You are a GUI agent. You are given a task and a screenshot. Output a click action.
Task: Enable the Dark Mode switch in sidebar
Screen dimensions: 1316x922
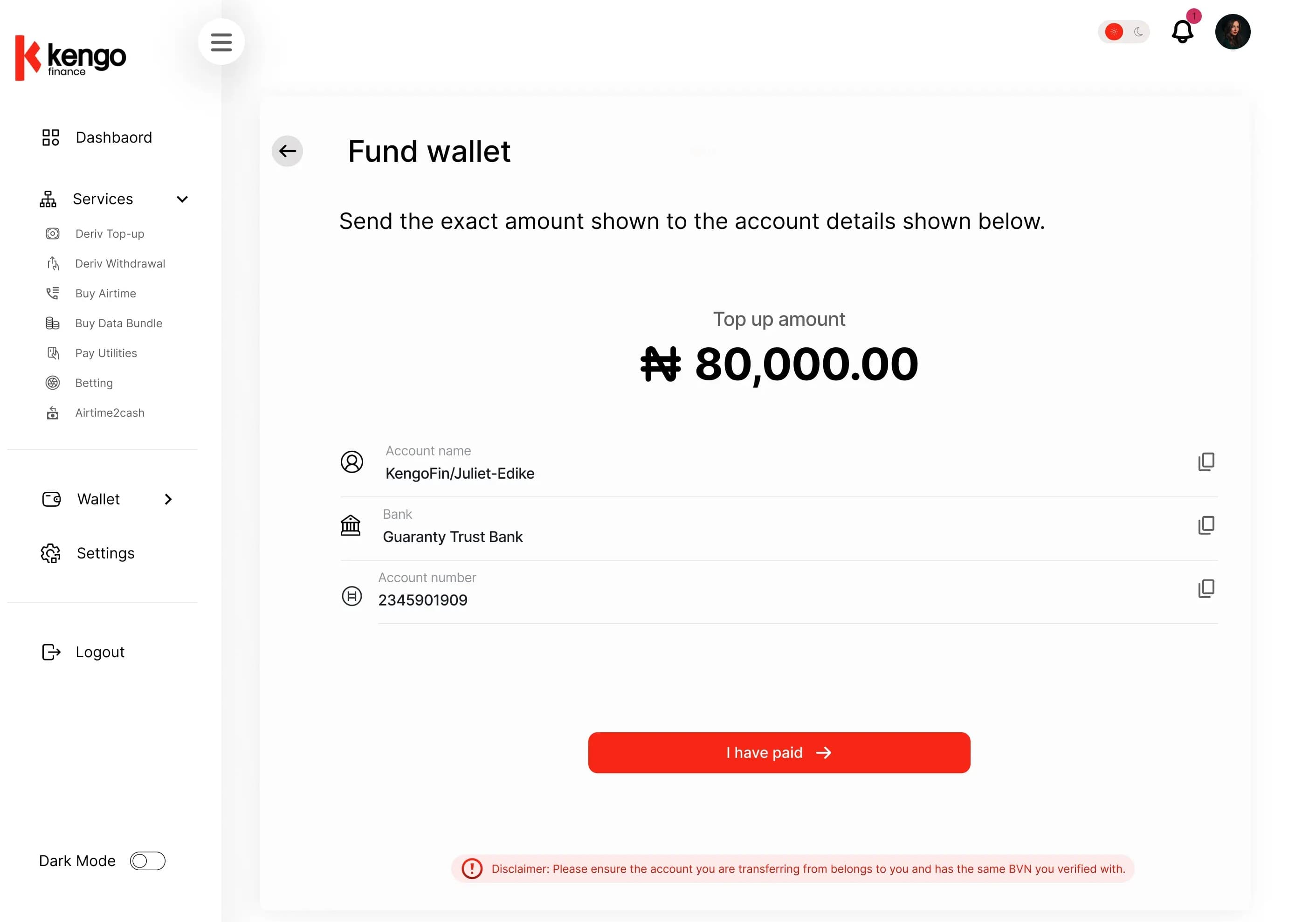point(148,860)
